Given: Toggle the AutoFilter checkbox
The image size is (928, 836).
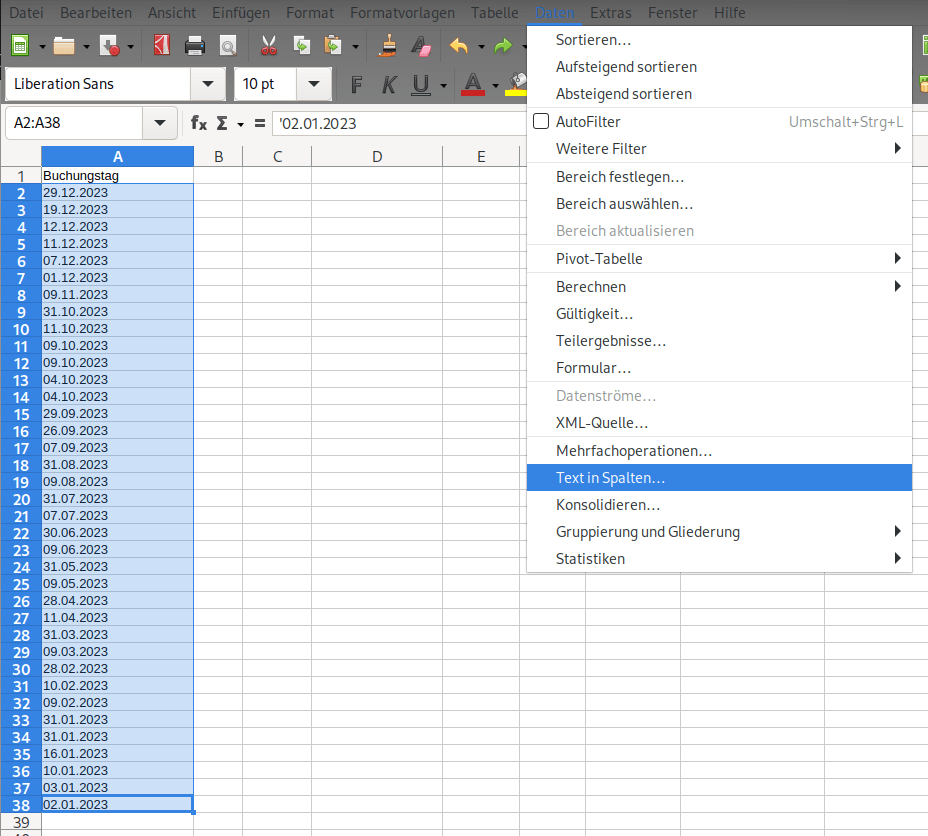Looking at the screenshot, I should tap(541, 121).
